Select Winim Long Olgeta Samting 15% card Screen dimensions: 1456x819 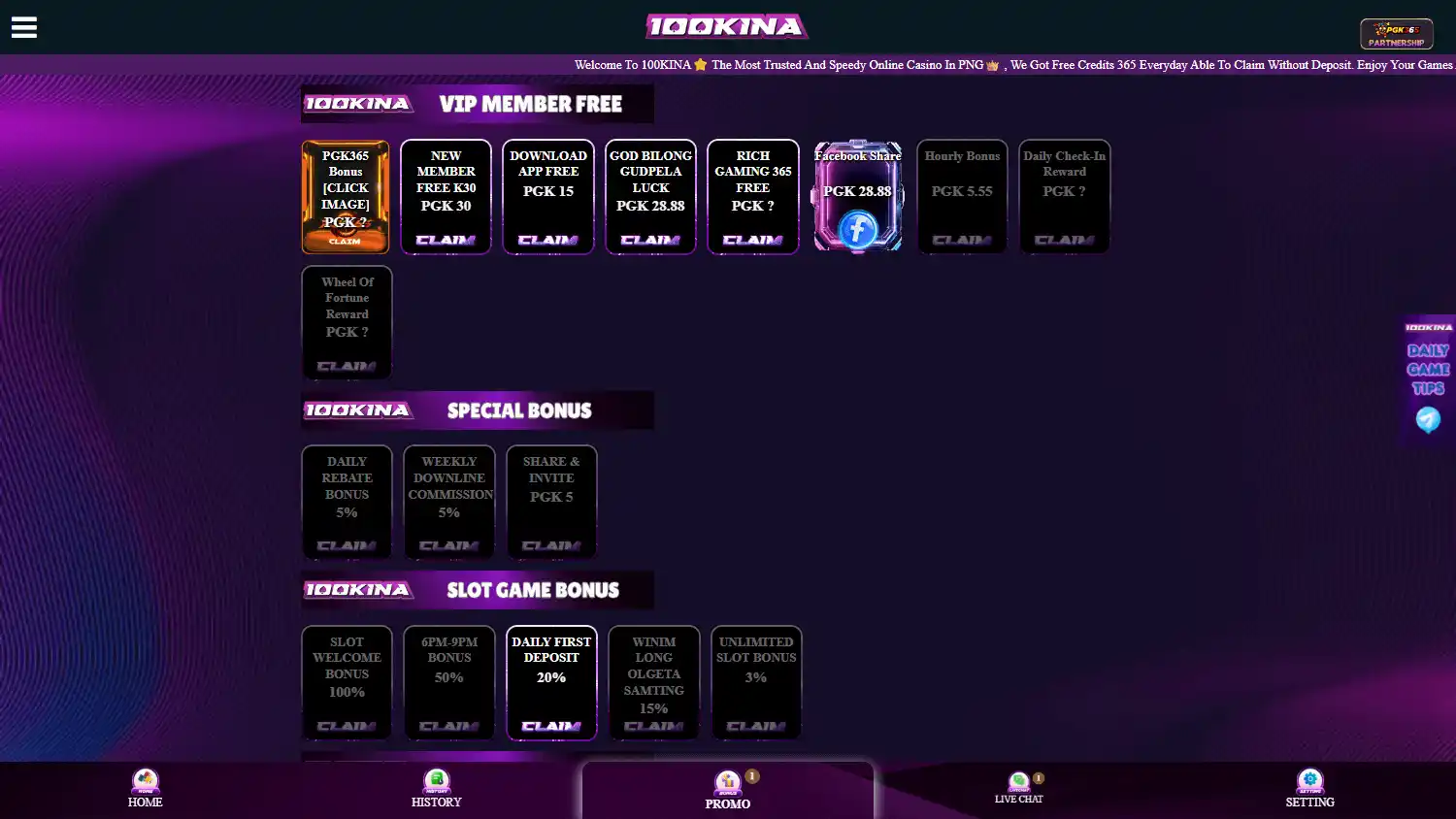coord(654,683)
